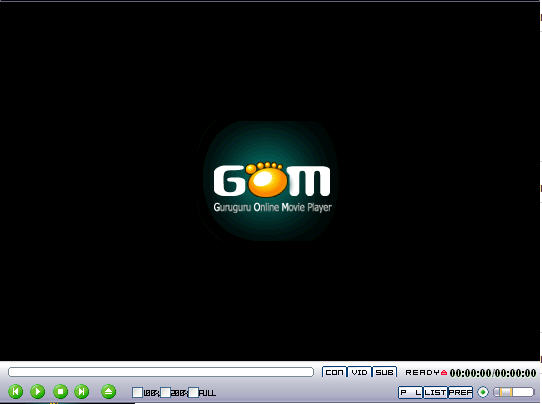Viewport: 542px width, 404px height.
Task: Check the 200% size checkbox
Action: pos(166,393)
